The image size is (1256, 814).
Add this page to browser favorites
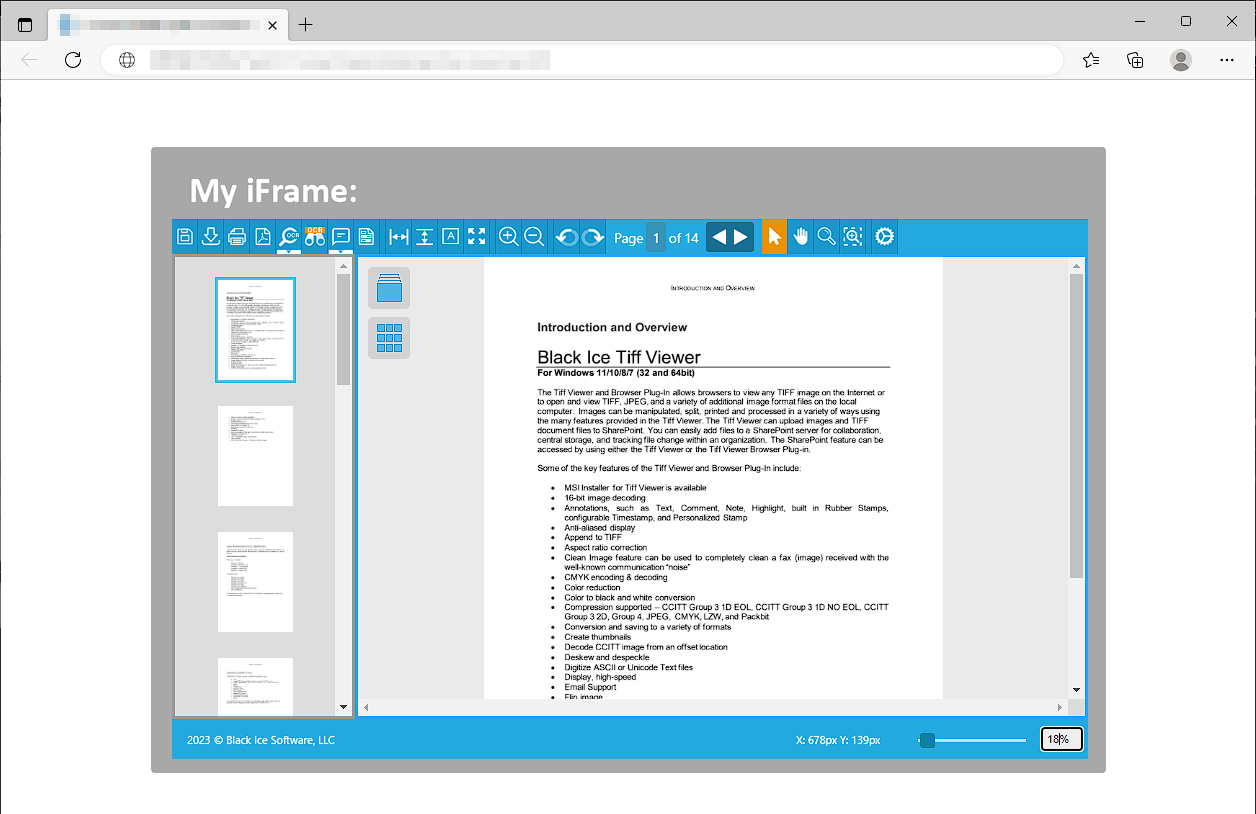[1091, 60]
